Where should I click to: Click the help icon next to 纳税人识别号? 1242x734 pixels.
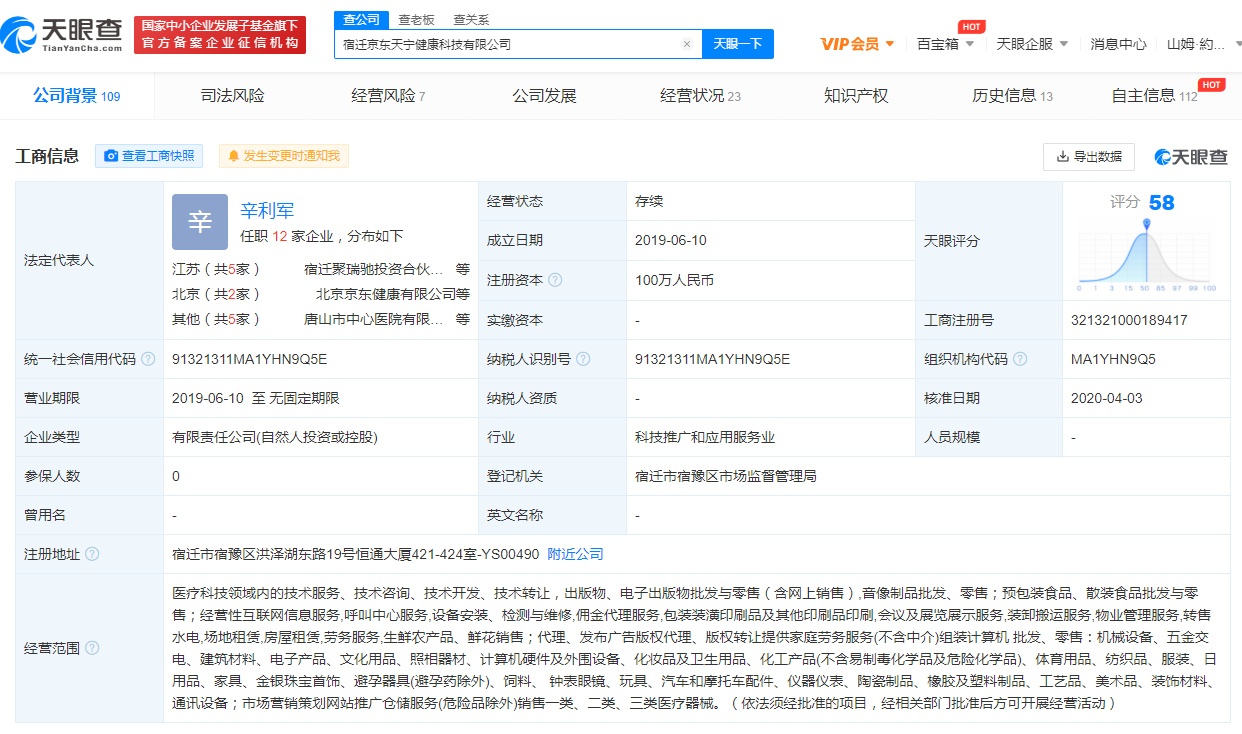click(583, 359)
